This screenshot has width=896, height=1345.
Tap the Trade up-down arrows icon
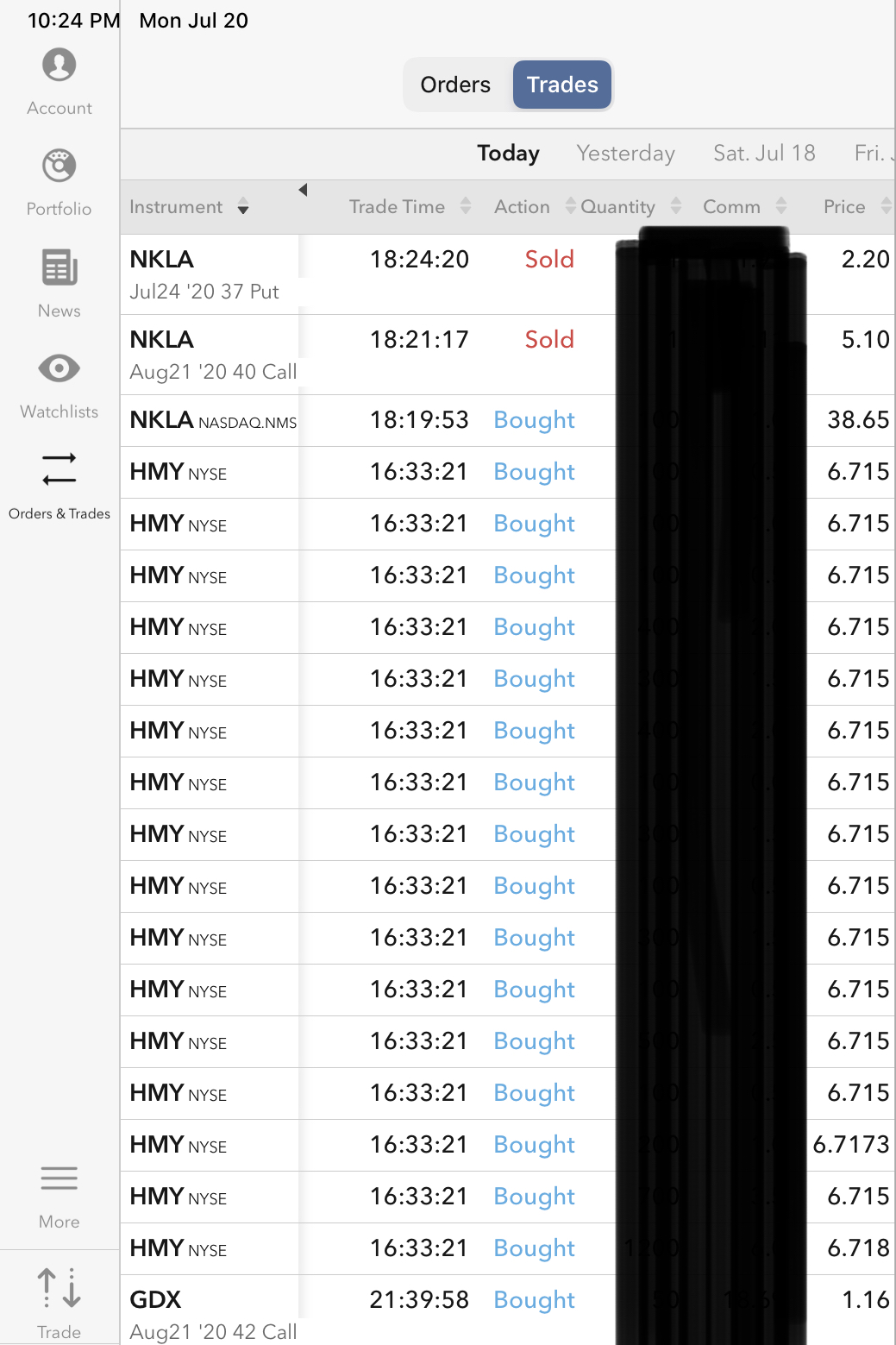(59, 1288)
